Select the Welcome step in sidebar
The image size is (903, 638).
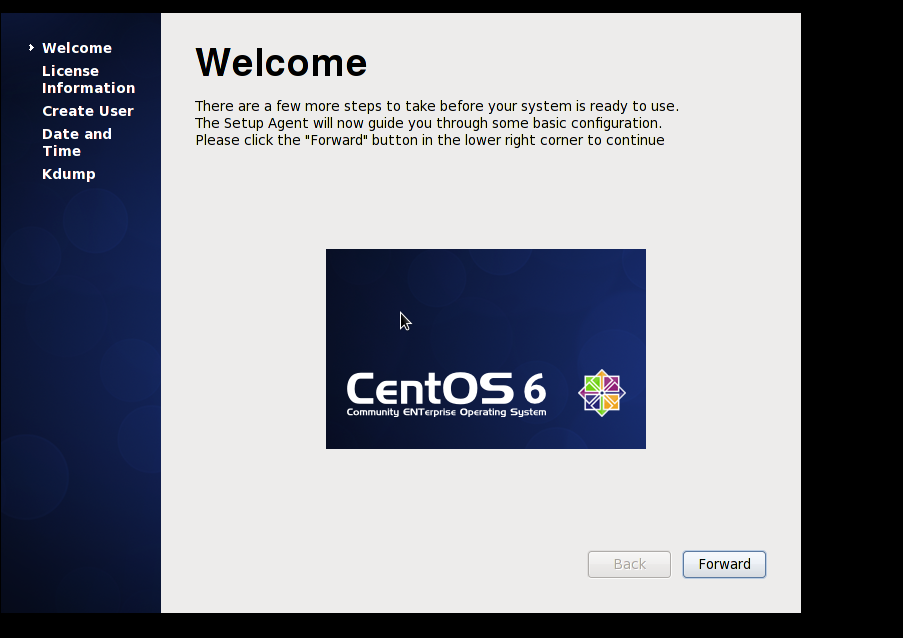click(77, 48)
